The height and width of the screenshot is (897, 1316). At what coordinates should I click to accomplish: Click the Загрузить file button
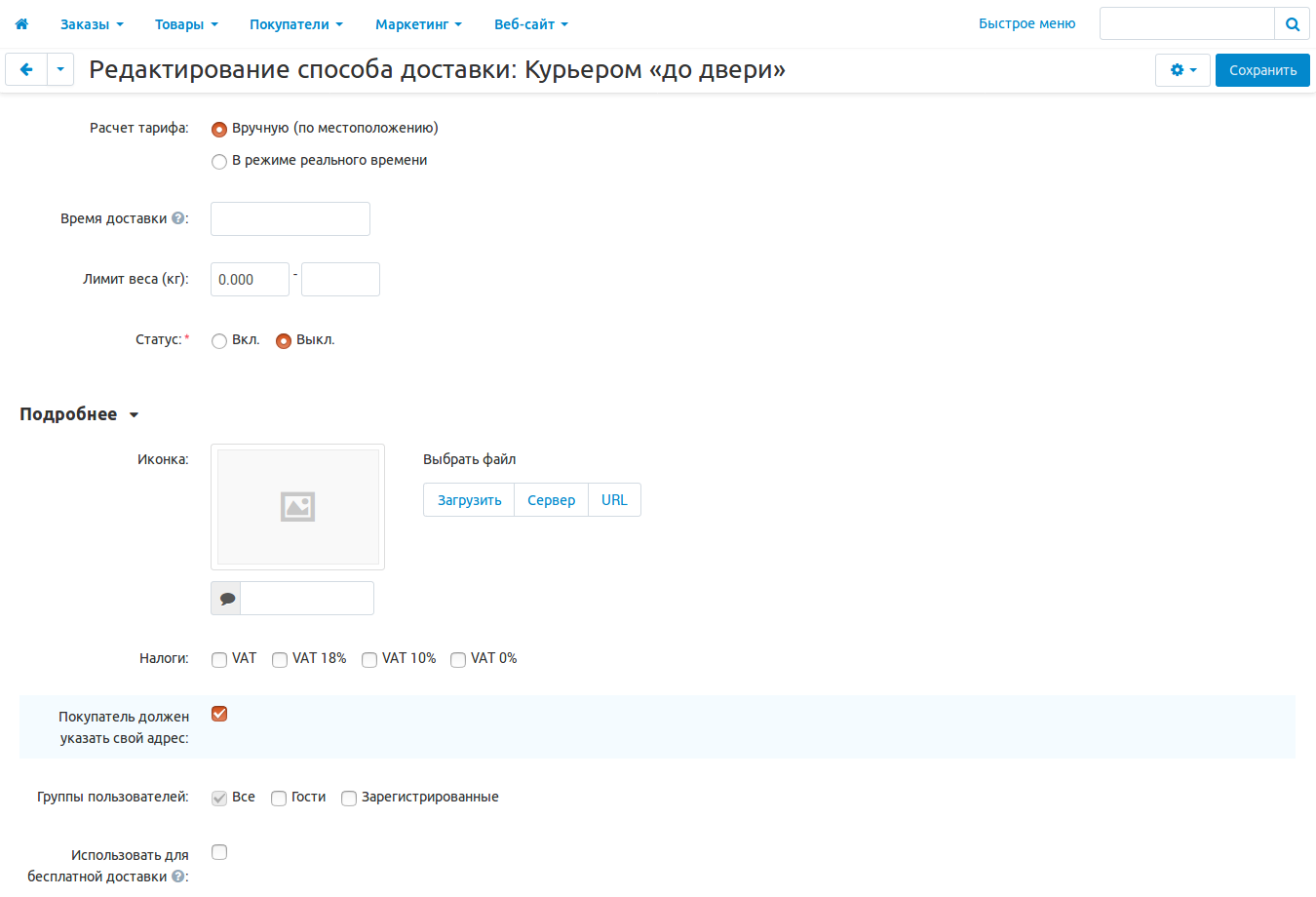click(x=469, y=500)
